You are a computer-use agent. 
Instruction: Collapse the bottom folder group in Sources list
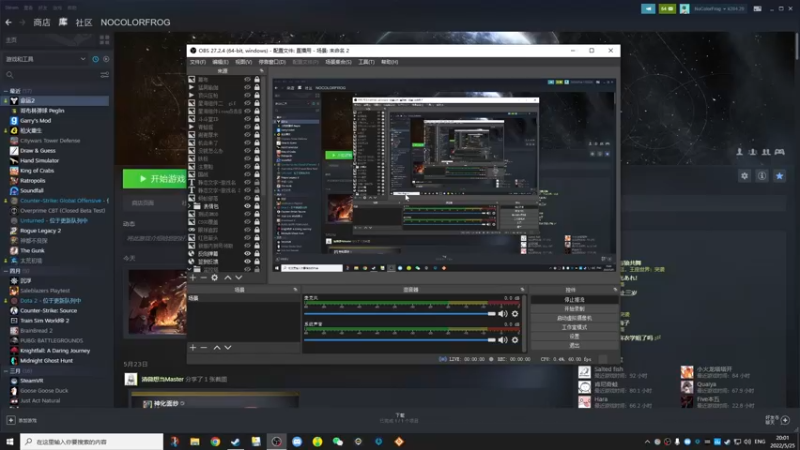190,269
